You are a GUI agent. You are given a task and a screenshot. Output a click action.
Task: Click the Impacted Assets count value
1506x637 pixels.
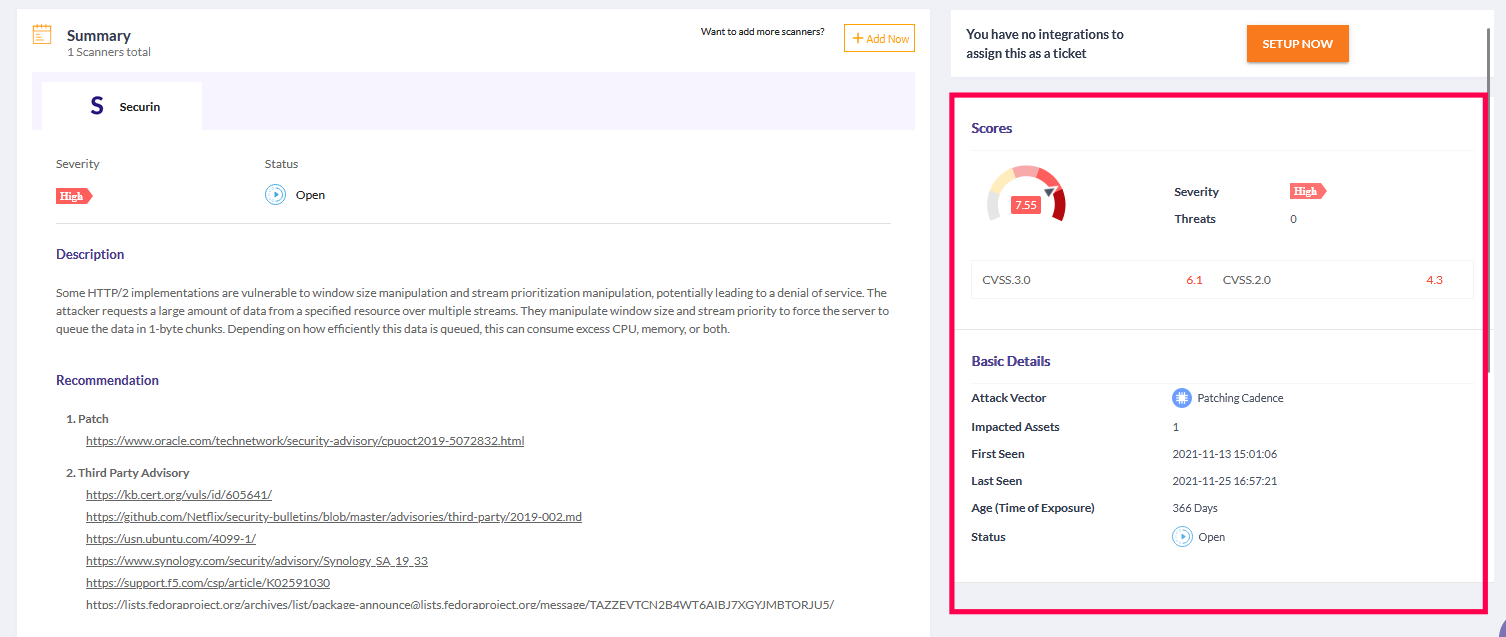point(1176,427)
